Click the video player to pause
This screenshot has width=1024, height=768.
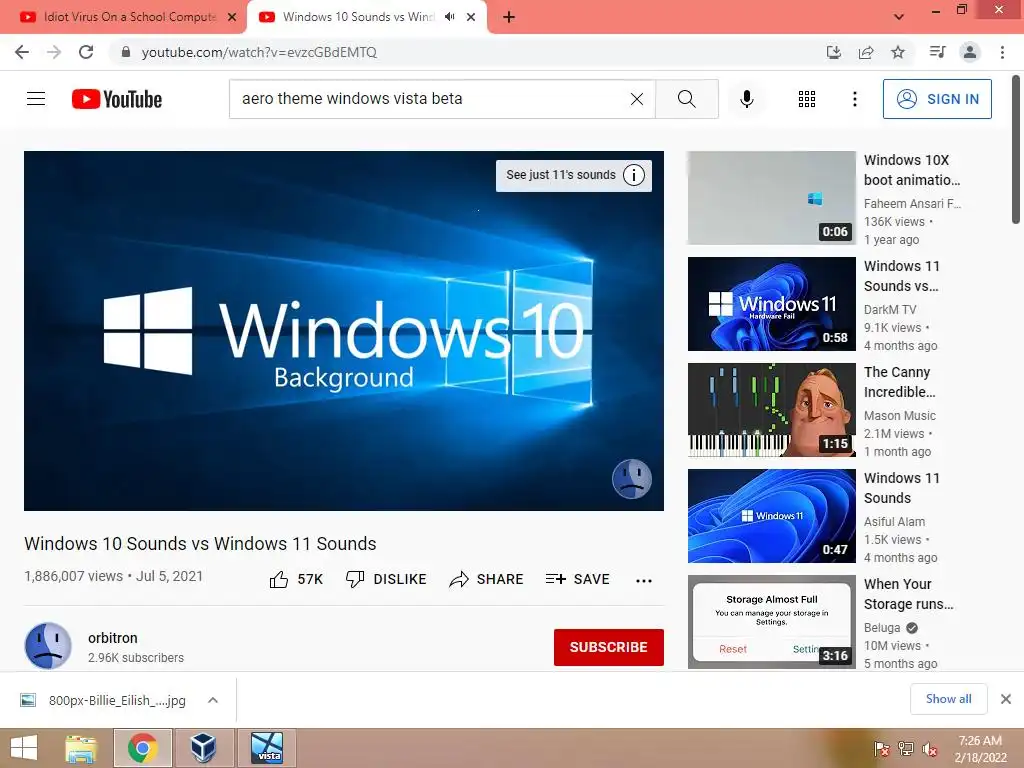click(344, 330)
